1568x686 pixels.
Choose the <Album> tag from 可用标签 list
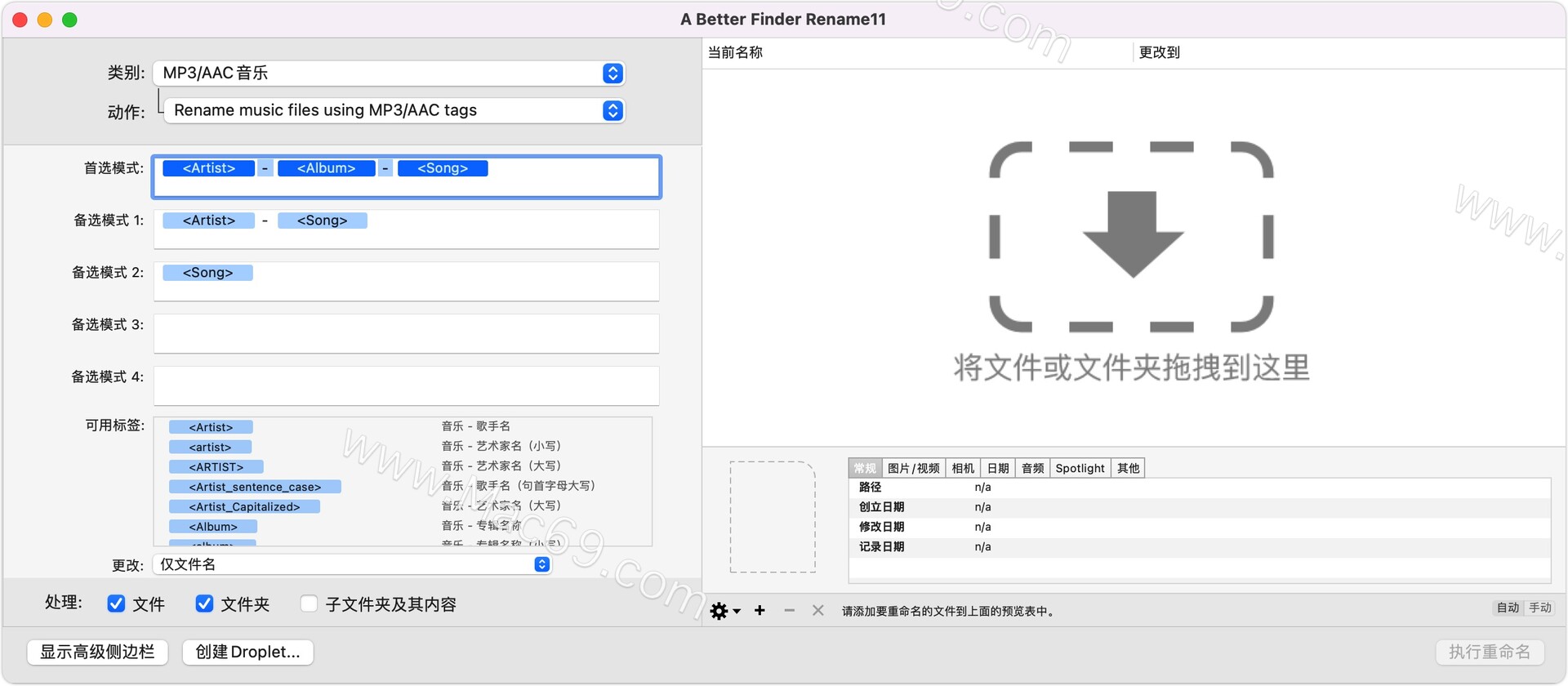pyautogui.click(x=213, y=527)
